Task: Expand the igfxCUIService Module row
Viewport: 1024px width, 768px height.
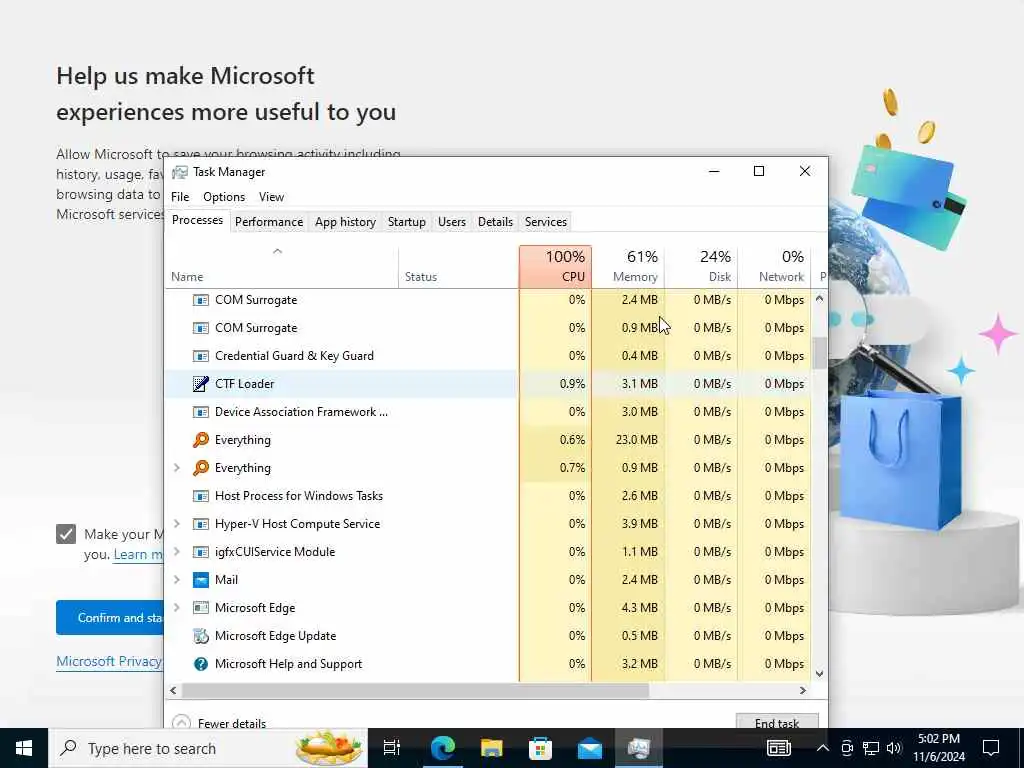Action: pos(176,552)
